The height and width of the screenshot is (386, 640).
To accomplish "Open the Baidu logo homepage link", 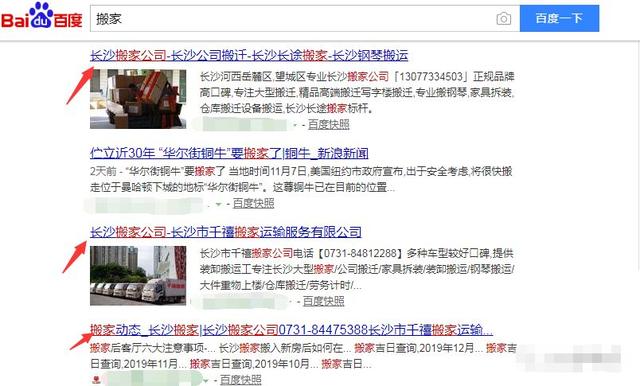I will [42, 16].
